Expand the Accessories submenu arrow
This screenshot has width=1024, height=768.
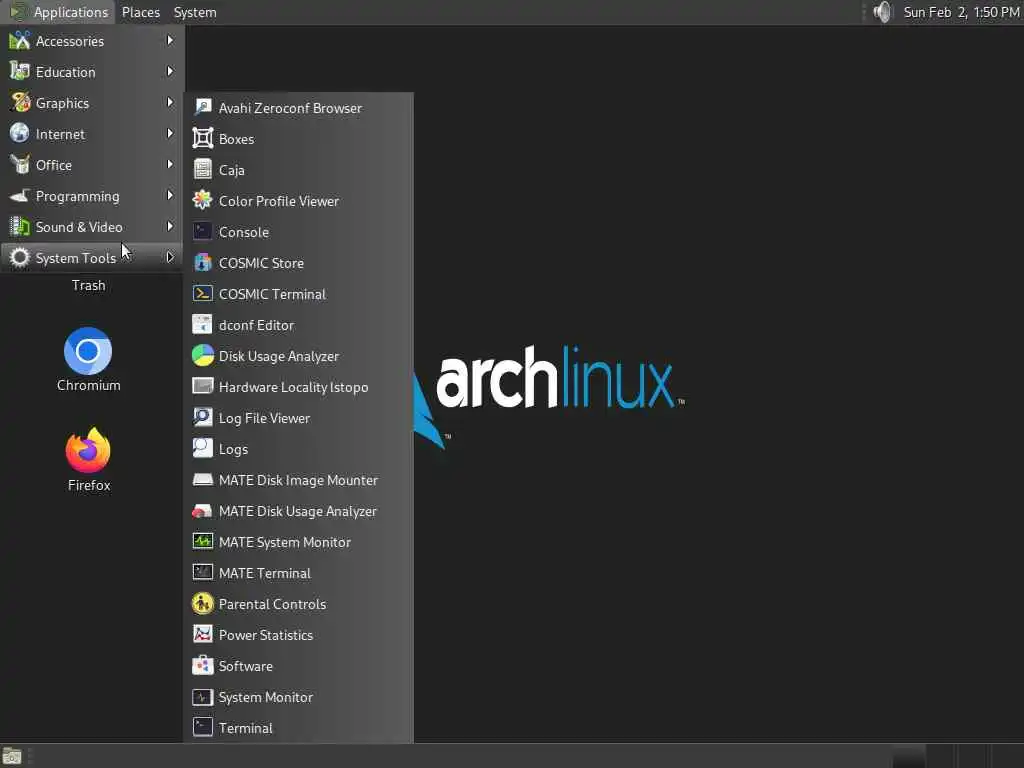(x=170, y=40)
